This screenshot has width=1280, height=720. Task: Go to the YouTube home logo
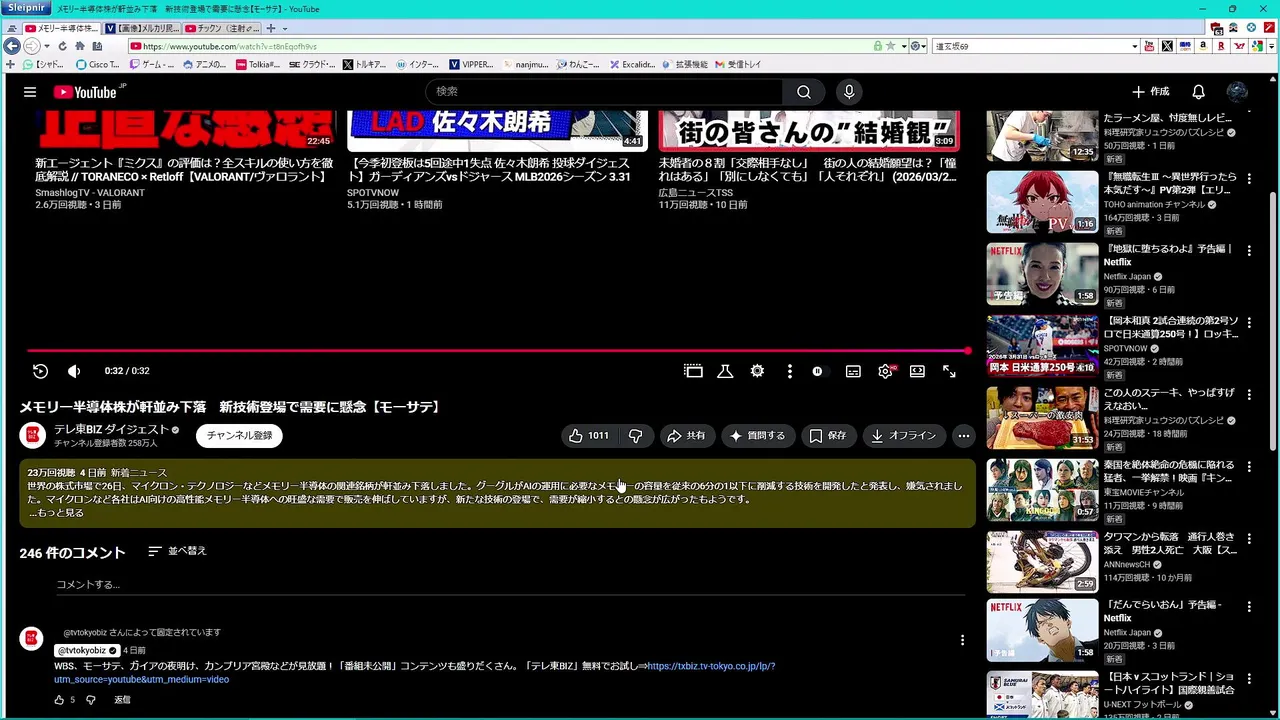[85, 92]
